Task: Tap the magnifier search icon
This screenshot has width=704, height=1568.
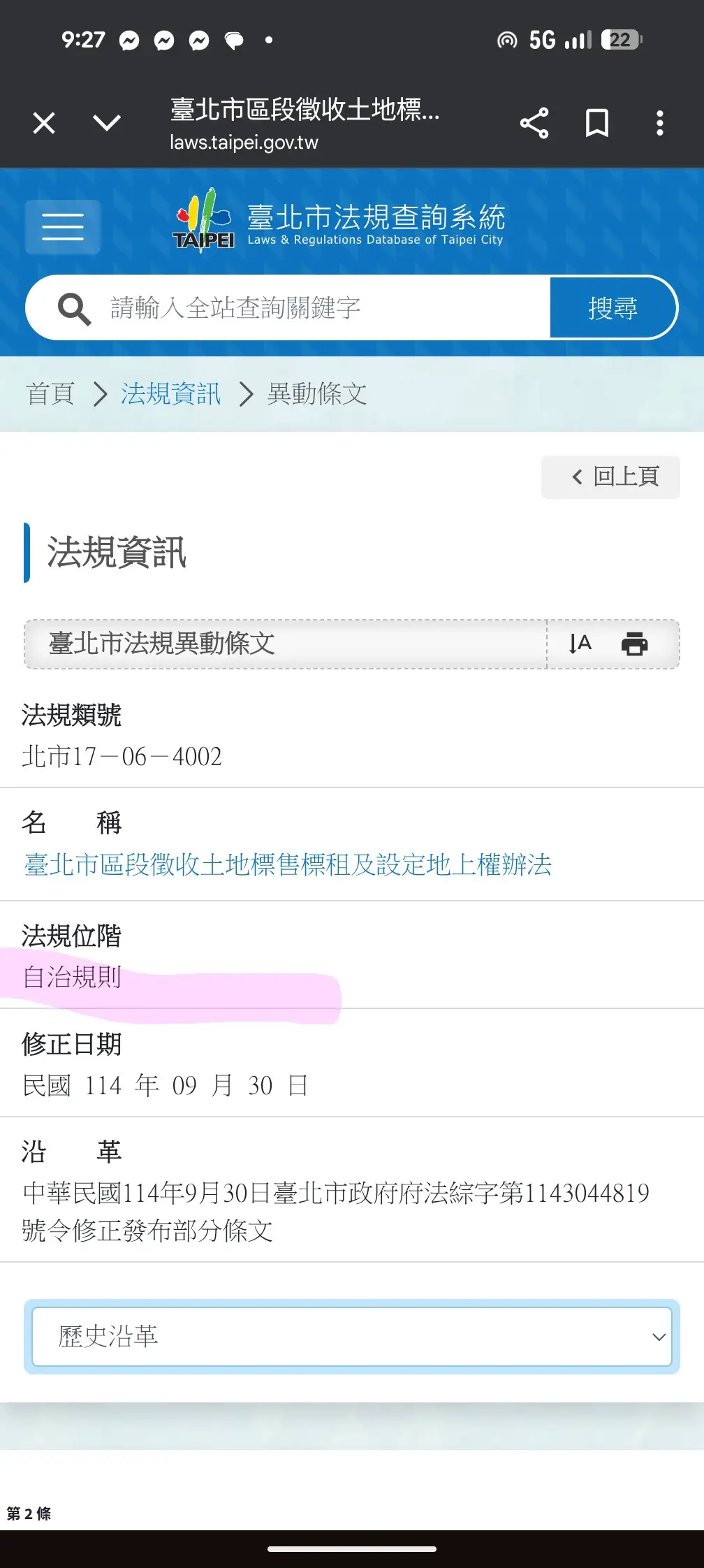Action: point(73,308)
